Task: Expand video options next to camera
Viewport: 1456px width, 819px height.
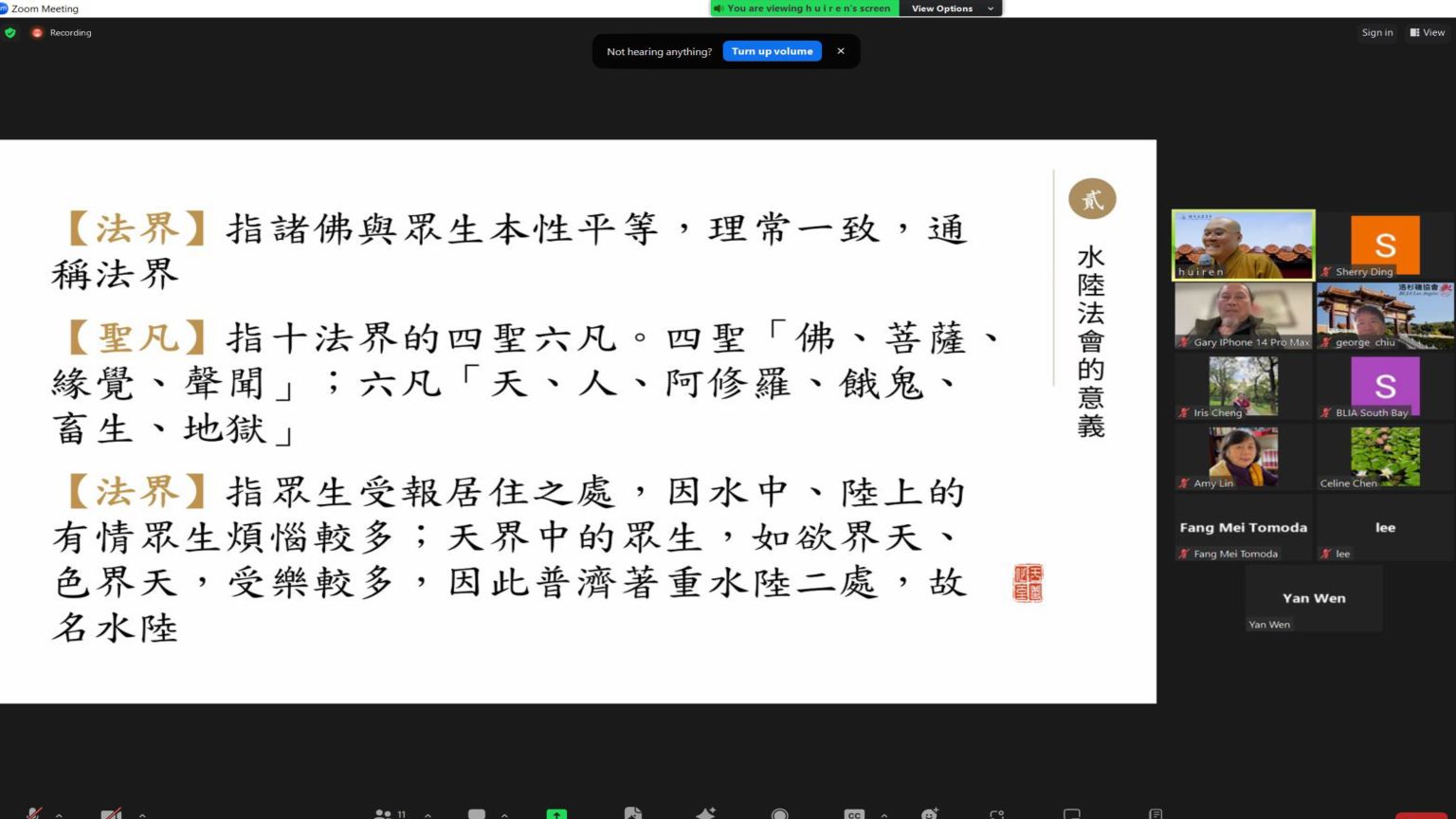Action: click(141, 813)
